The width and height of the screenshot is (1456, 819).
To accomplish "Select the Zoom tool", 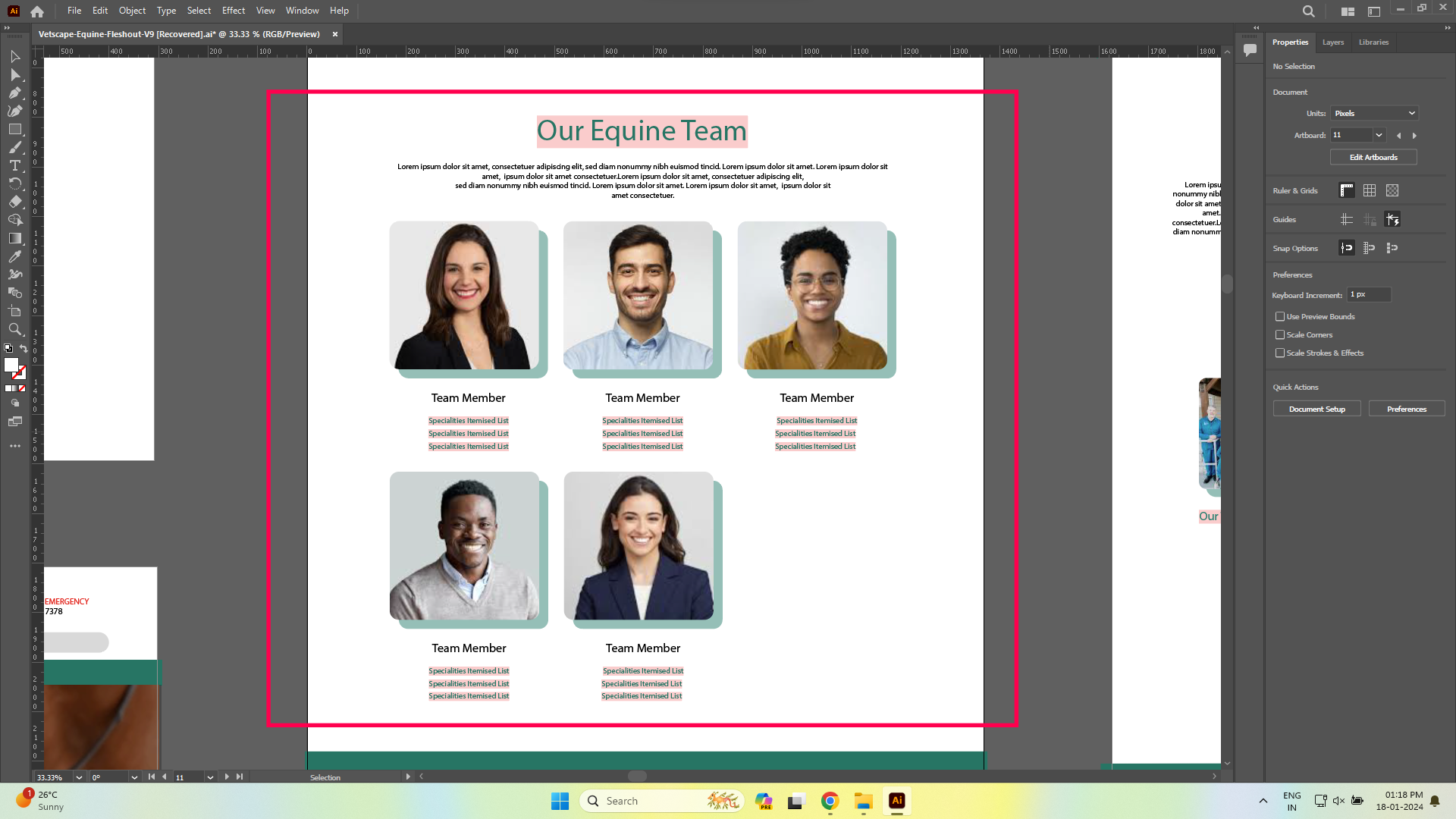I will [x=14, y=329].
